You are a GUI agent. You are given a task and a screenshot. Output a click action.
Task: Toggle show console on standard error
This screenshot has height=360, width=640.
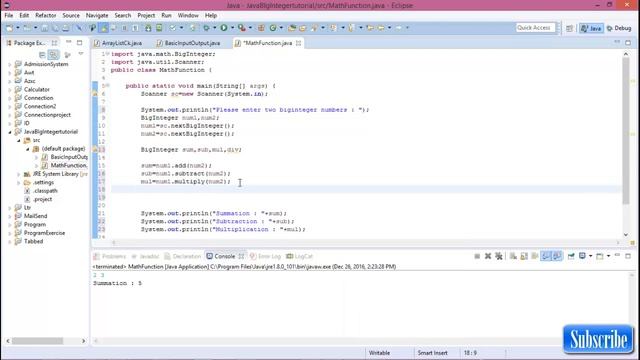(x=557, y=256)
